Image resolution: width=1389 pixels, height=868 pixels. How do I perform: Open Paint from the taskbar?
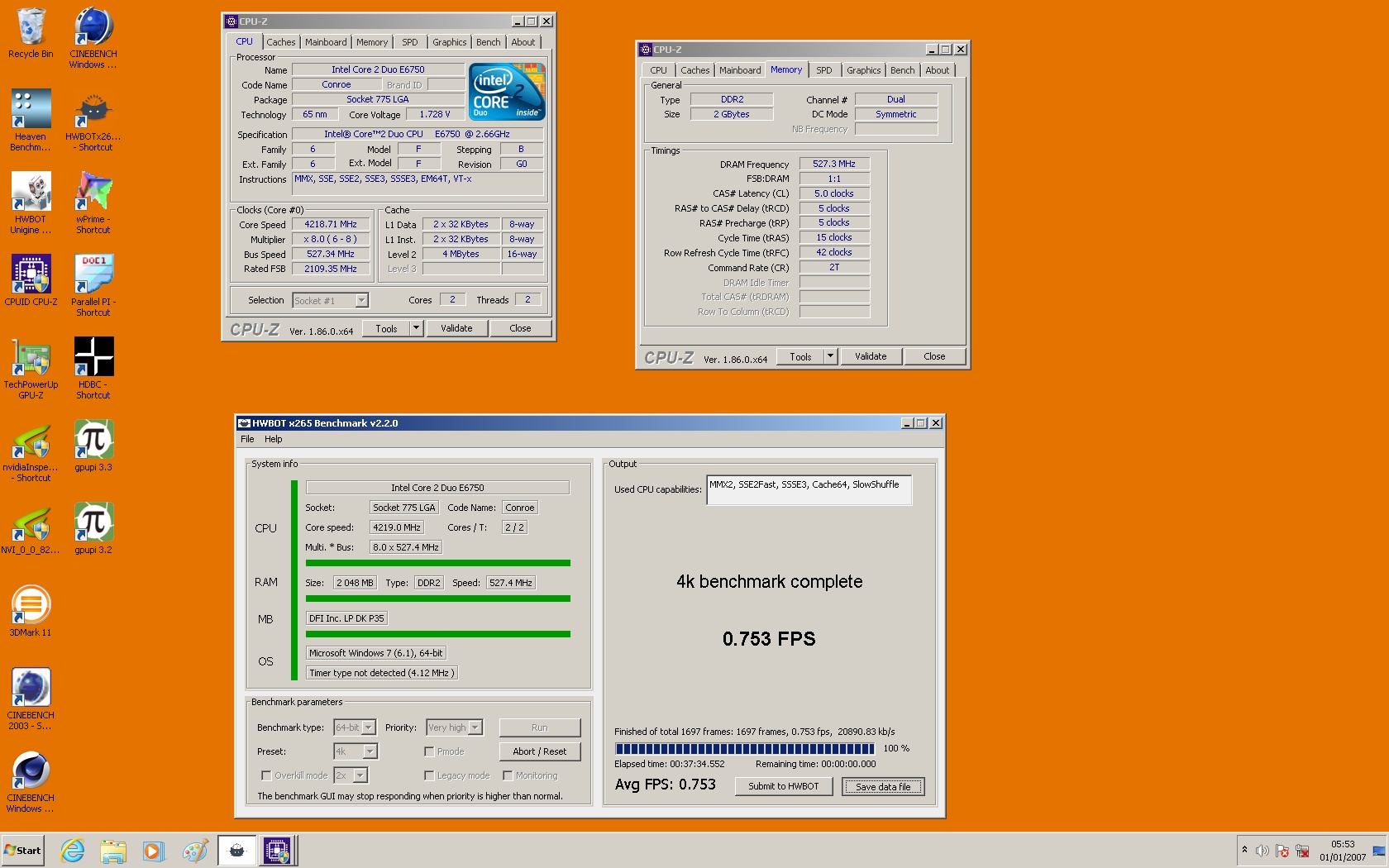tap(195, 851)
